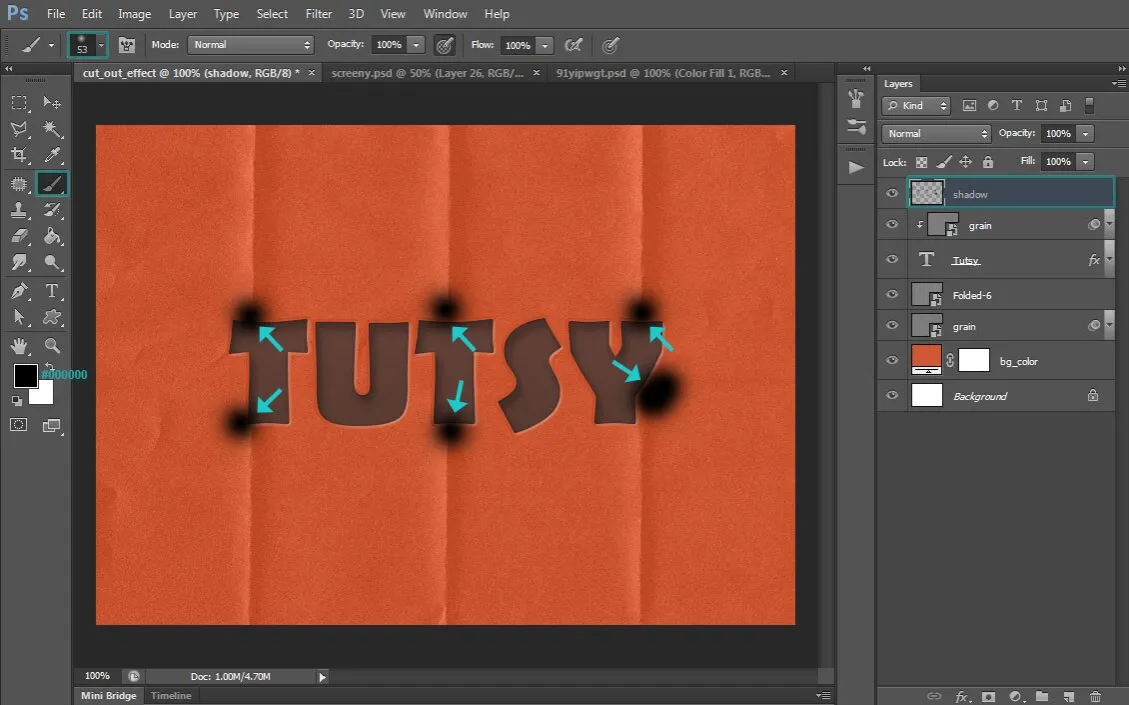Hide the bg_color layer

click(x=892, y=361)
